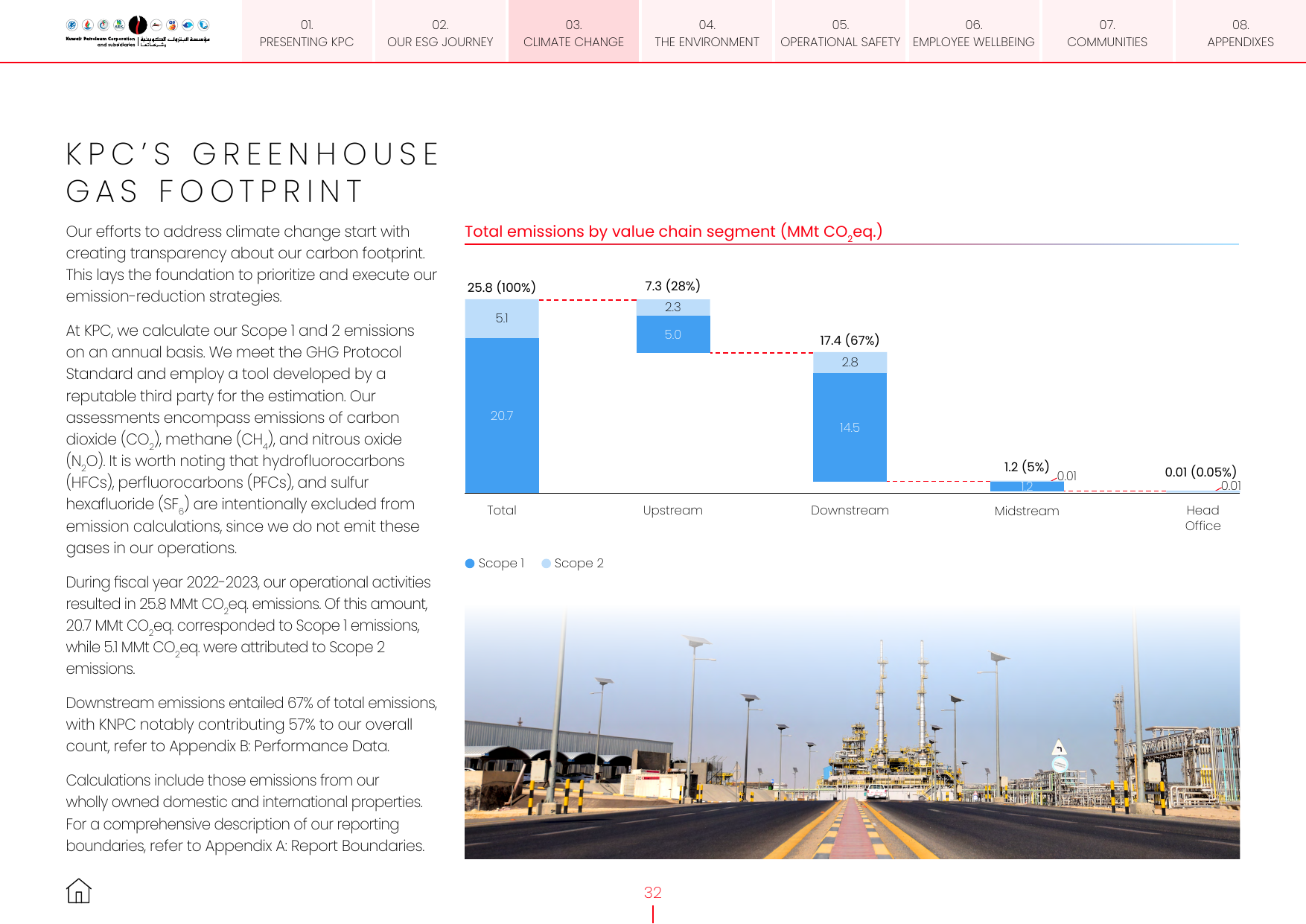Click the 'Head Office' axis label

[1203, 517]
